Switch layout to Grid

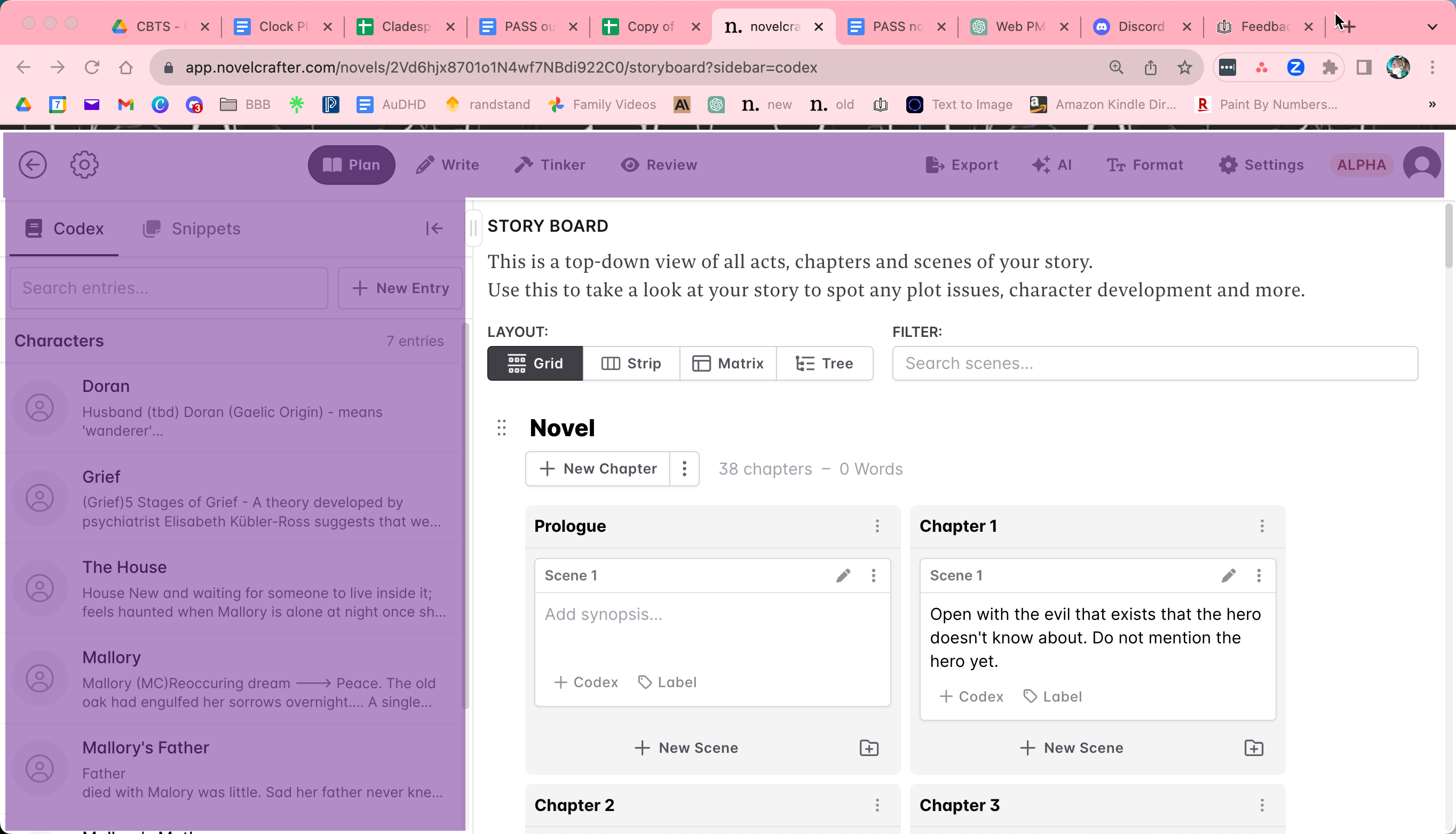point(535,363)
